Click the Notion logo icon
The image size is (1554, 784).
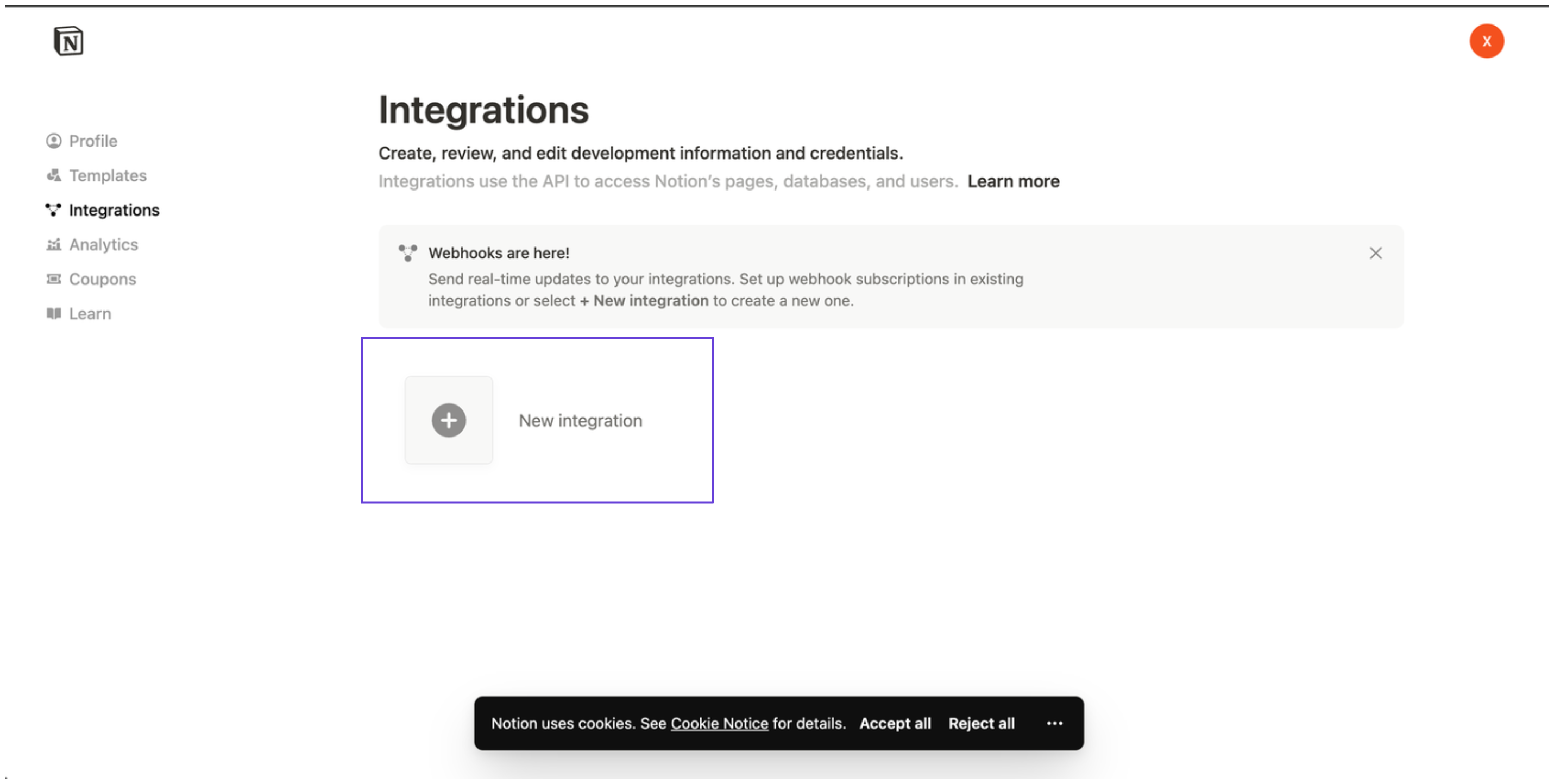pyautogui.click(x=68, y=41)
